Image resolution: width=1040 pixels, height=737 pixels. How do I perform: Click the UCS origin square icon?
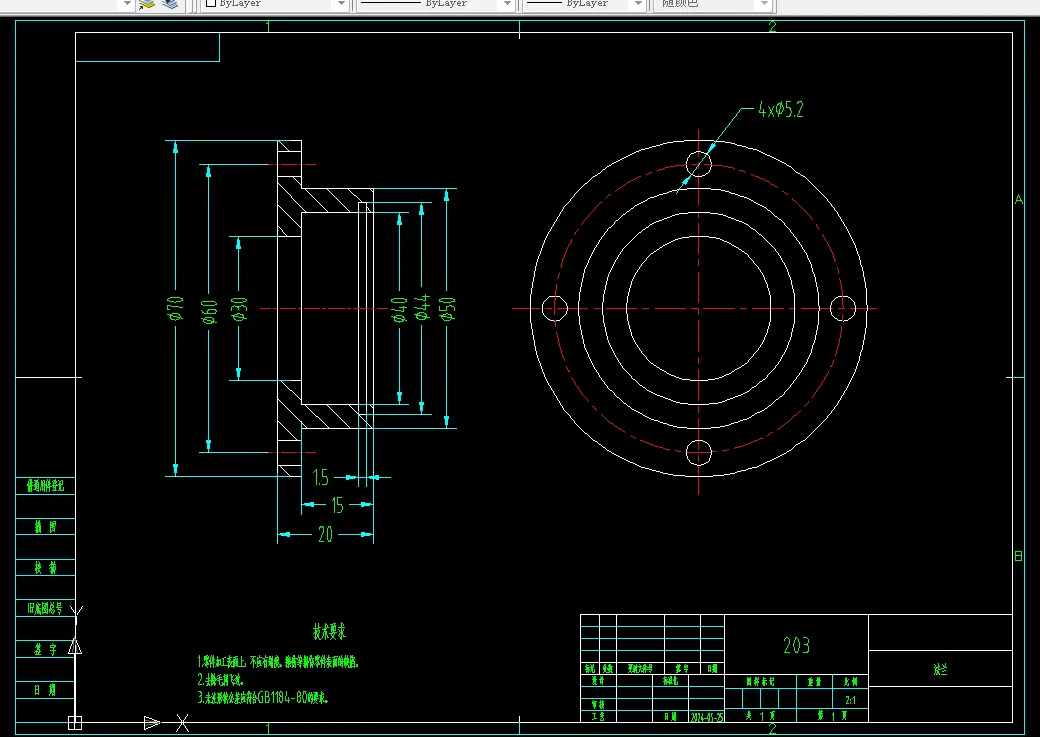pyautogui.click(x=75, y=722)
